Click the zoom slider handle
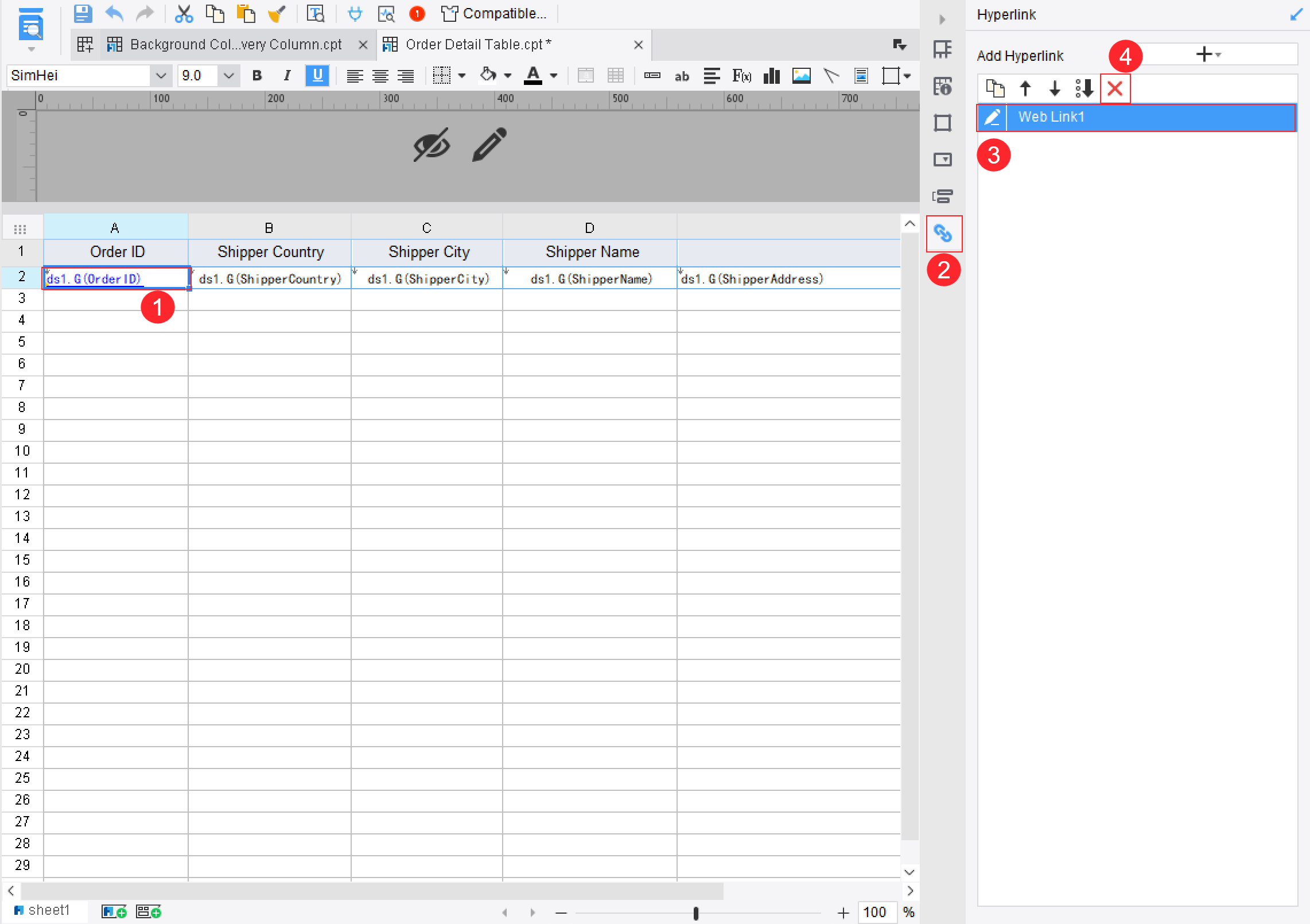1310x924 pixels. tap(695, 913)
